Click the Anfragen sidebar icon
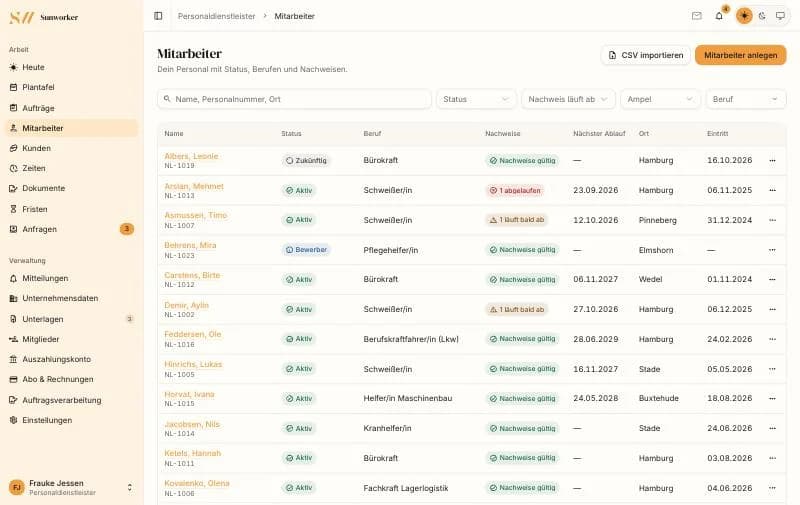 point(13,229)
